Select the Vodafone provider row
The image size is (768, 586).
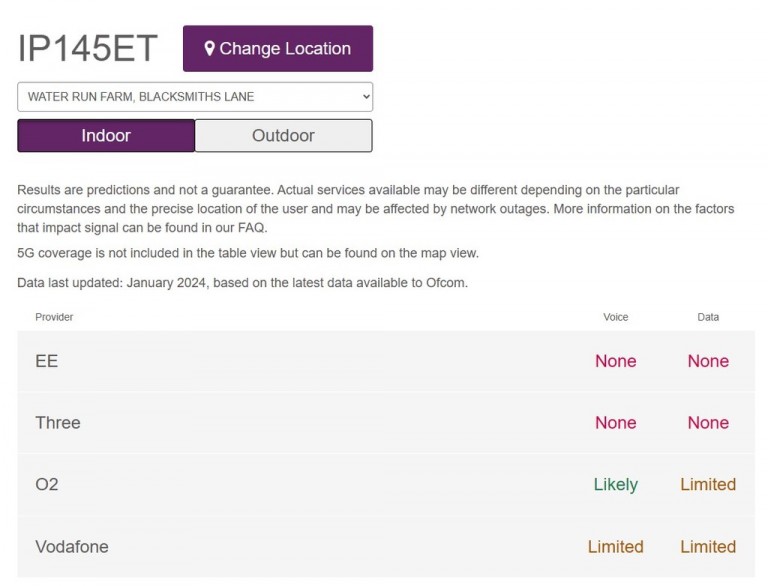click(x=386, y=546)
